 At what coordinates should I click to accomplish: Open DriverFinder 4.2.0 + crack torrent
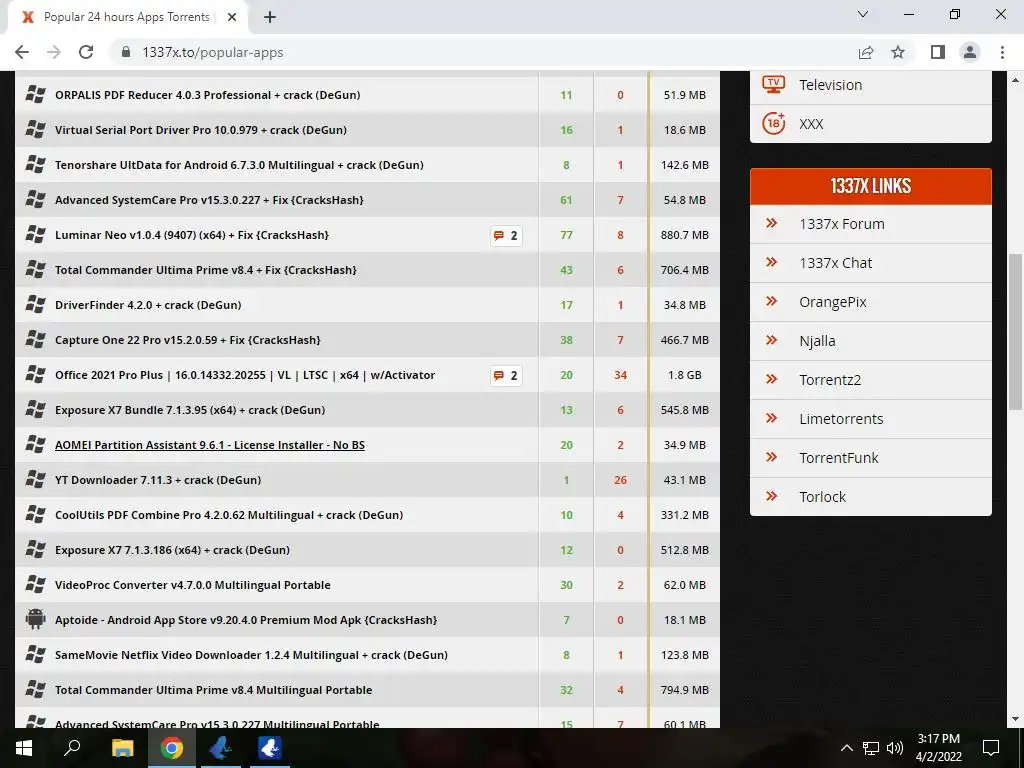coord(148,305)
